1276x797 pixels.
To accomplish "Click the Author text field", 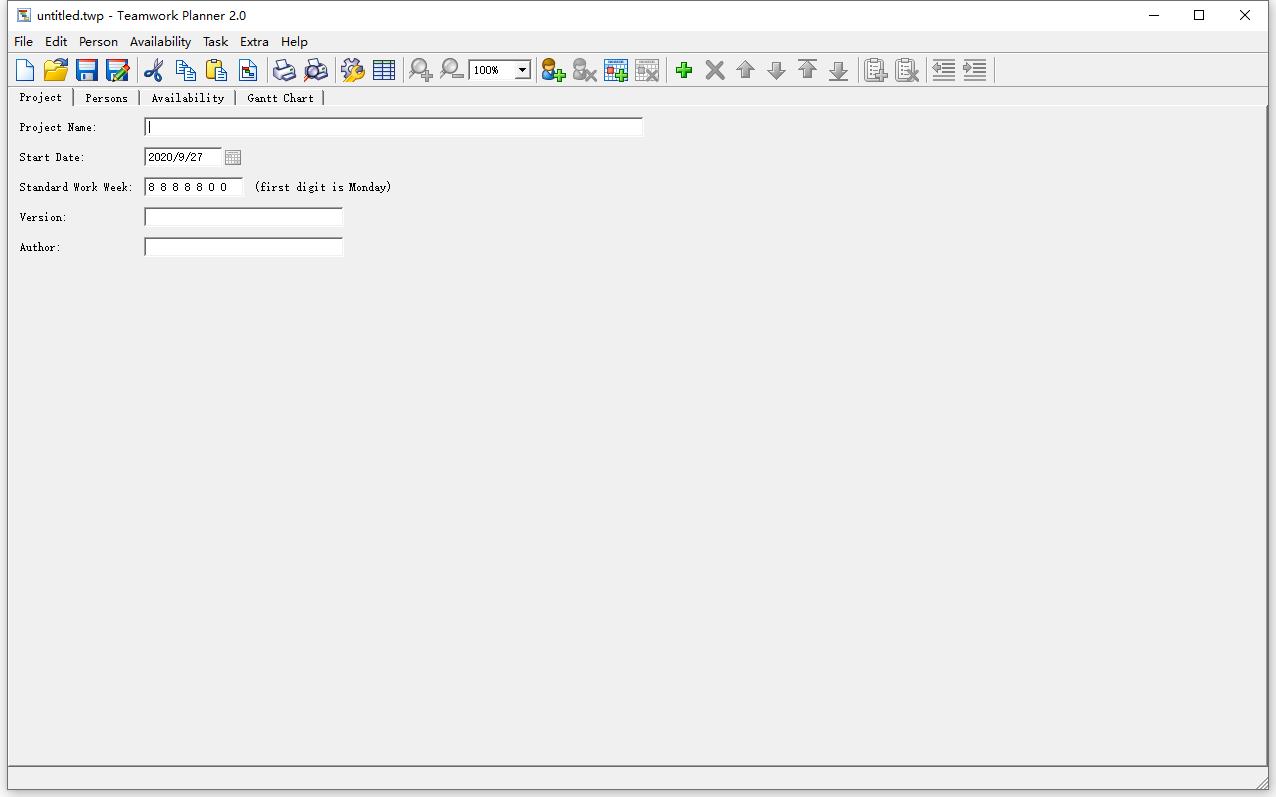I will [x=243, y=247].
